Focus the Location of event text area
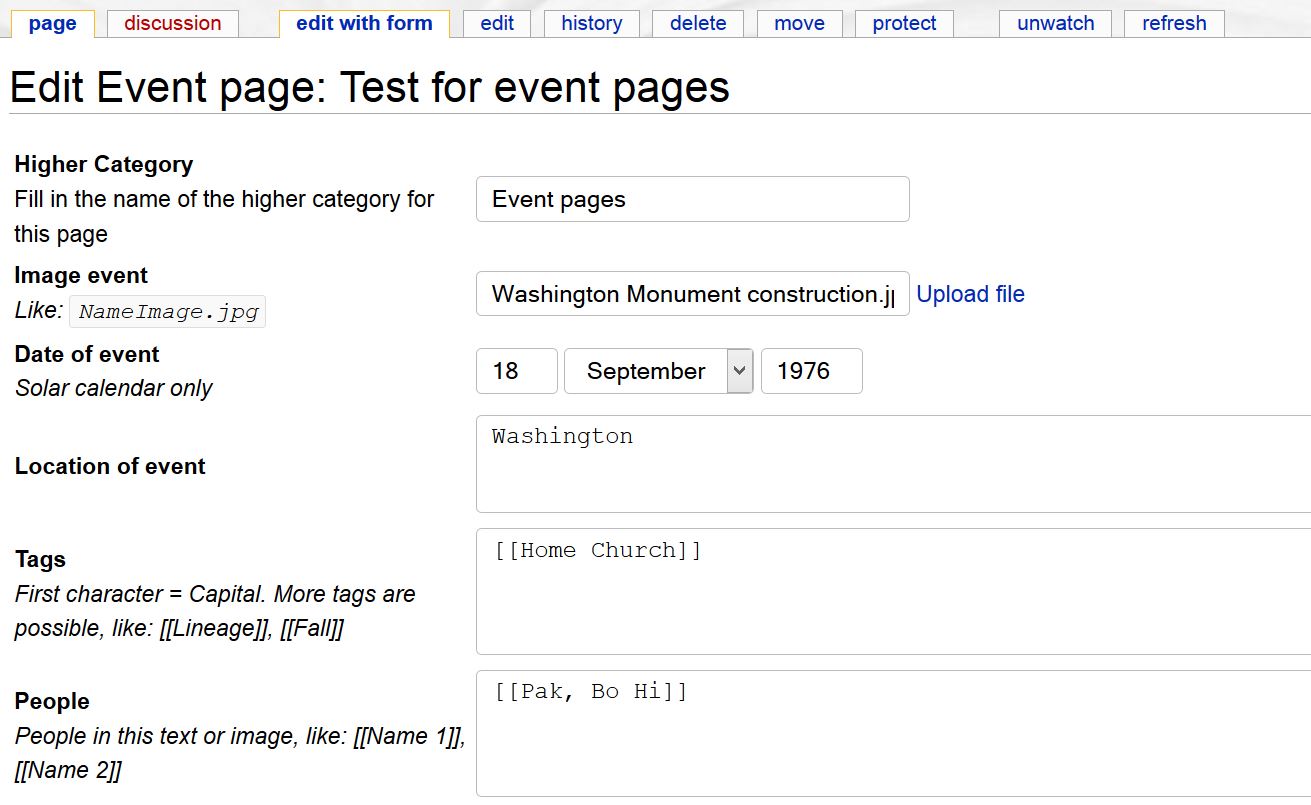 (x=893, y=464)
